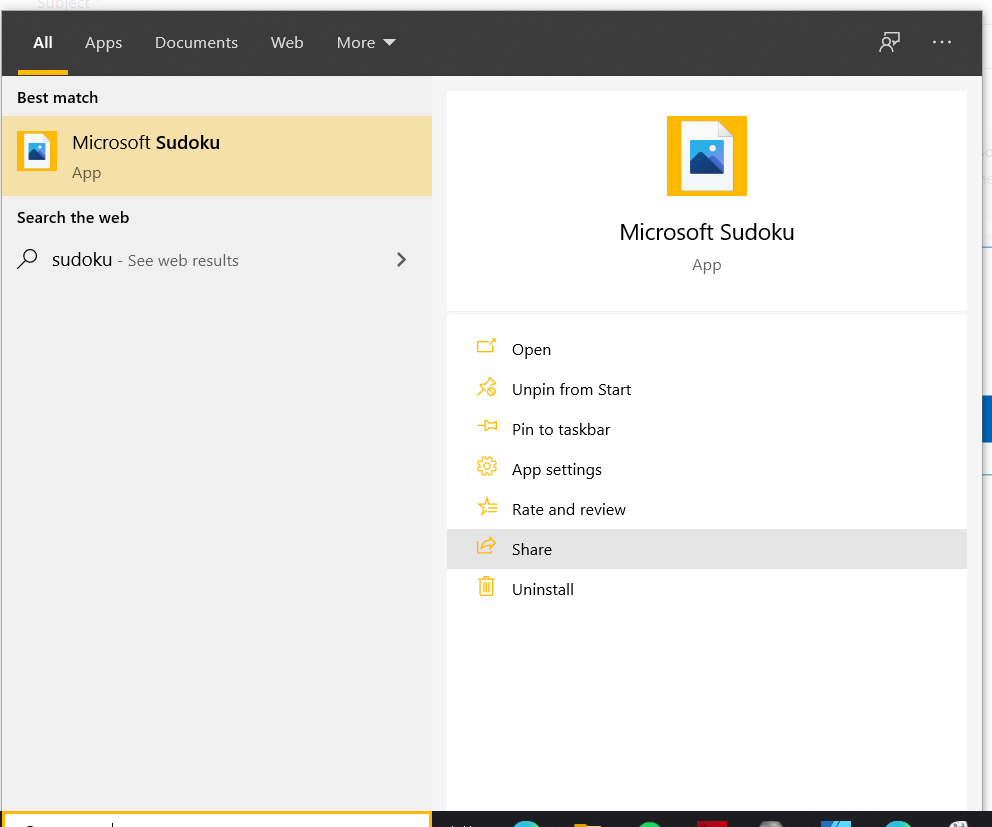Expand web results chevron arrow for sudoku
The width and height of the screenshot is (992, 827).
tap(401, 259)
